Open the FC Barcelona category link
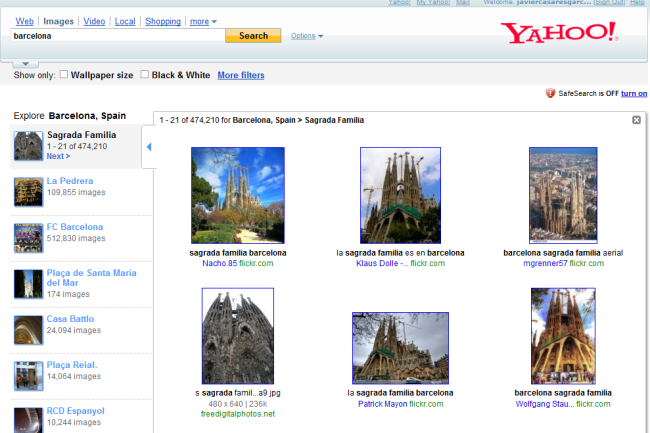This screenshot has height=433, width=650. [x=75, y=227]
